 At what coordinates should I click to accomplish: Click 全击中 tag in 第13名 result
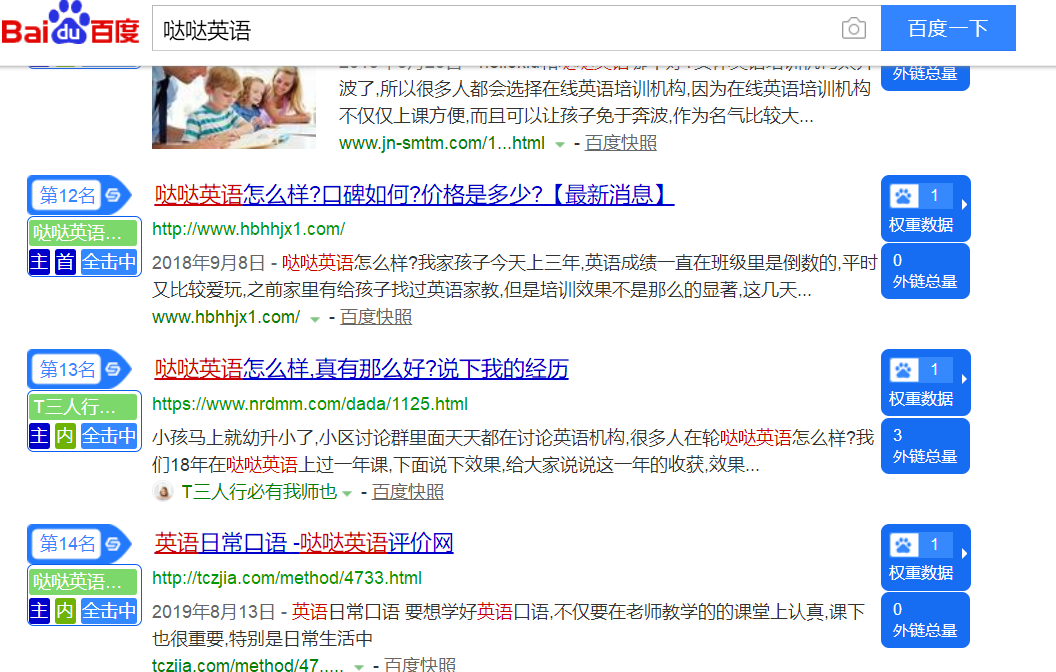108,436
